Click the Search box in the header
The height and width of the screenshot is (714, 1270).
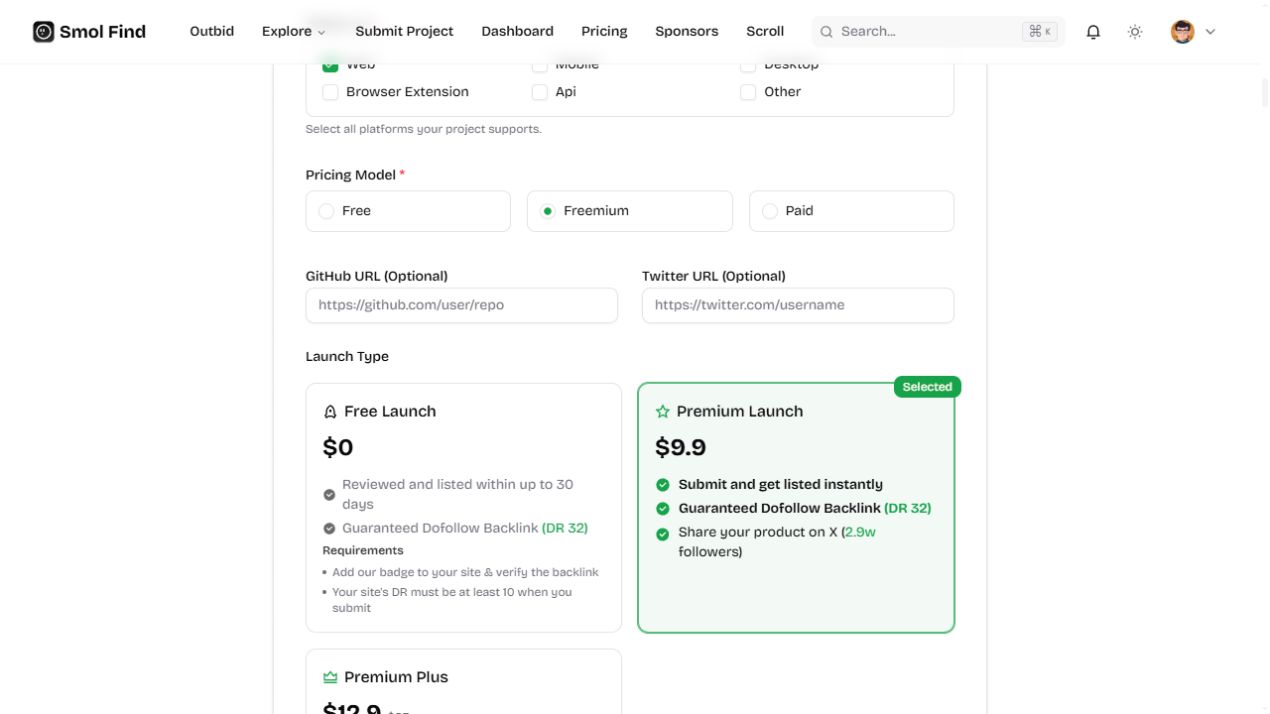pyautogui.click(x=938, y=32)
